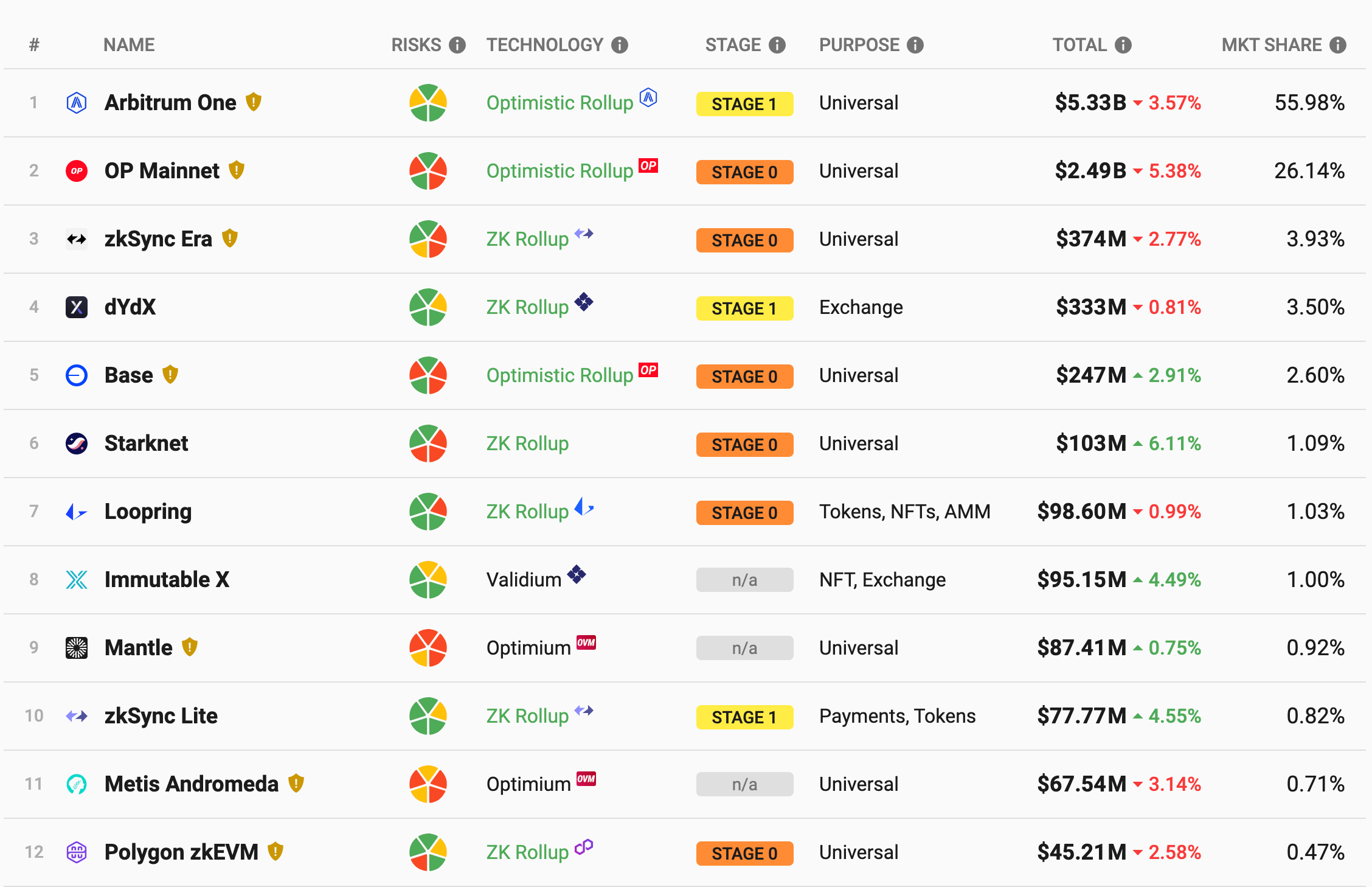Click the 6.11% change for Starknet
This screenshot has height=887, width=1372.
click(1174, 443)
